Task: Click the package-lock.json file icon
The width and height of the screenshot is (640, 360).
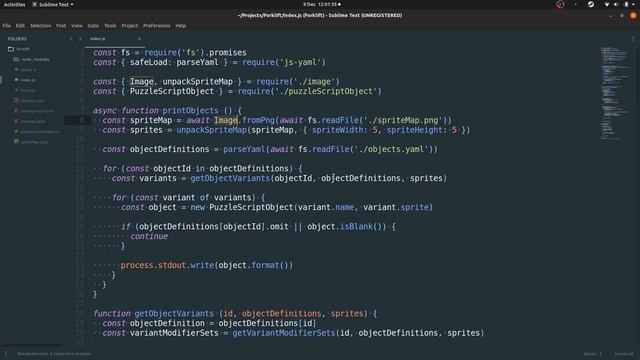Action: click(16, 111)
